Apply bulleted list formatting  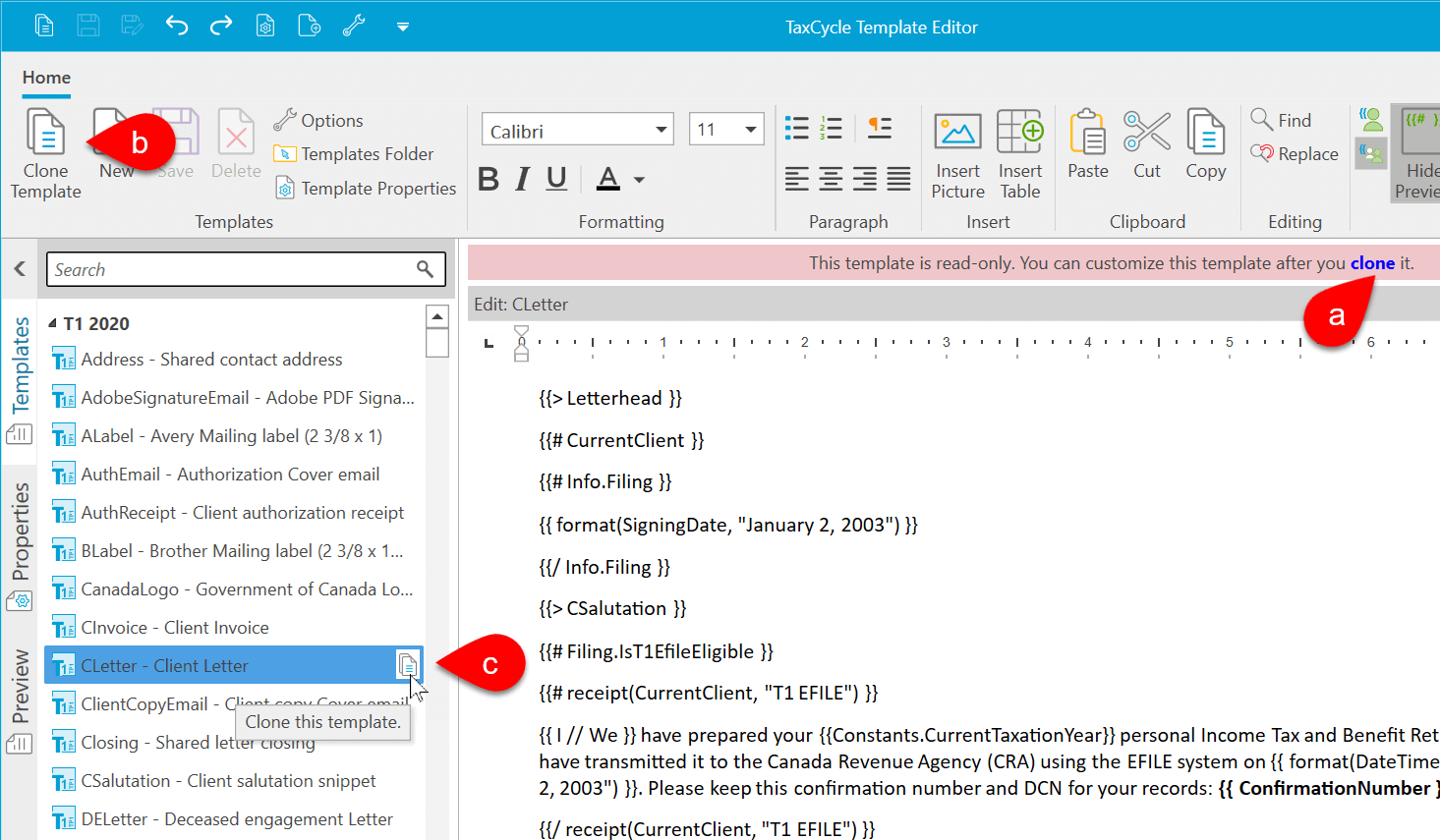pyautogui.click(x=797, y=128)
